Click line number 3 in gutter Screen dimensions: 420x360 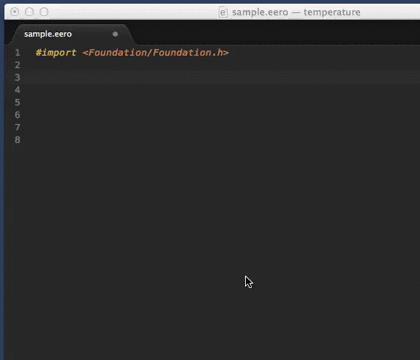(17, 78)
